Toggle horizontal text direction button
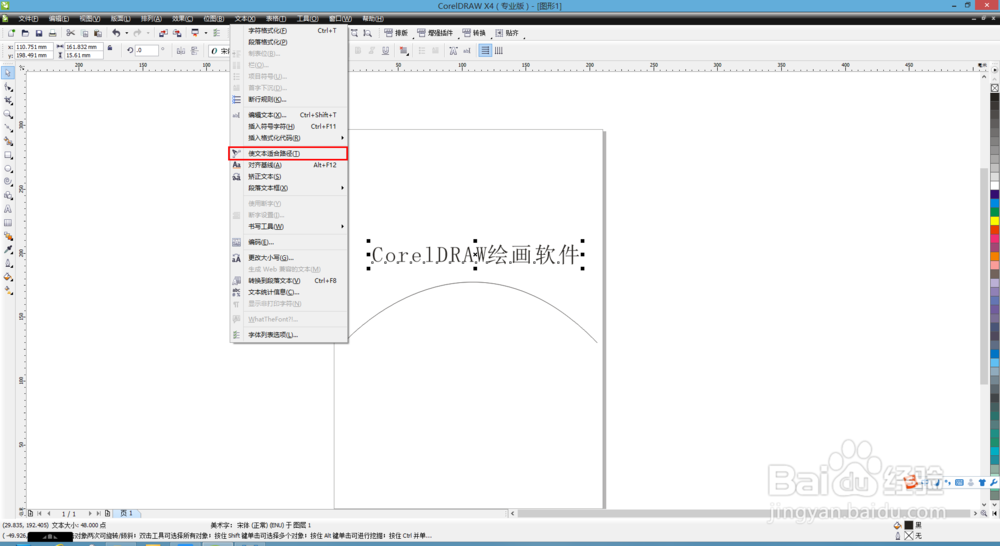1000x546 pixels. (485, 50)
